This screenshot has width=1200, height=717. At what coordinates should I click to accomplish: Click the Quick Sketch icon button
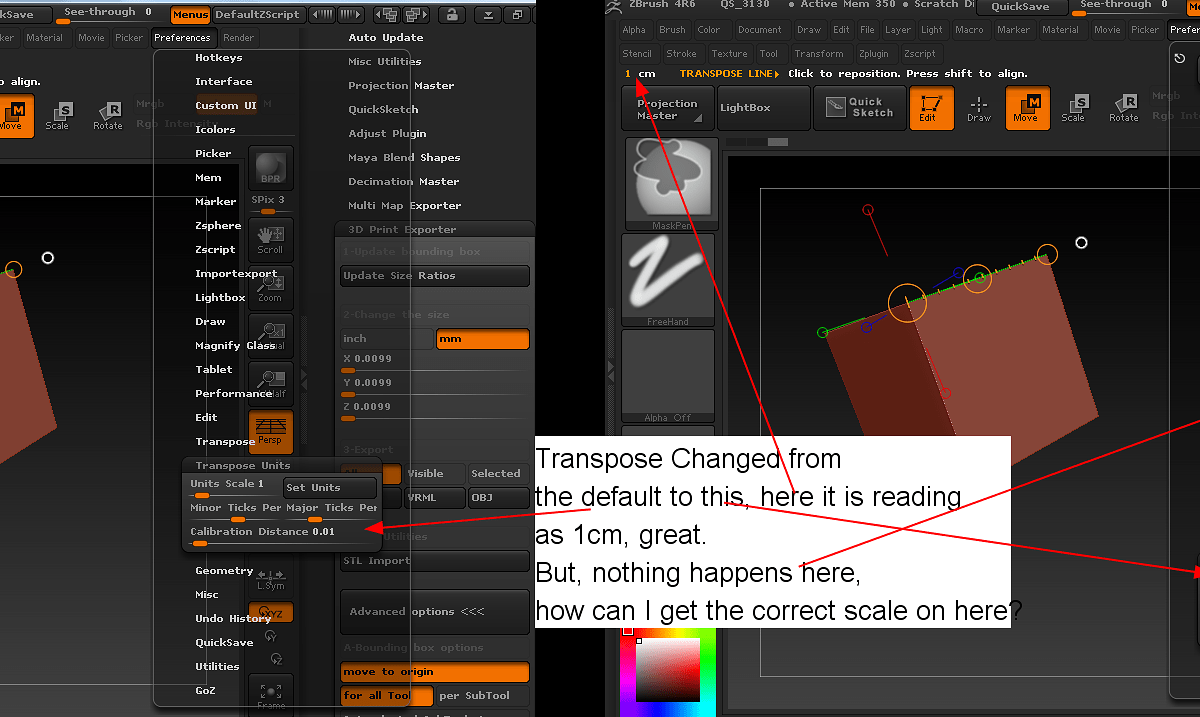(x=858, y=108)
